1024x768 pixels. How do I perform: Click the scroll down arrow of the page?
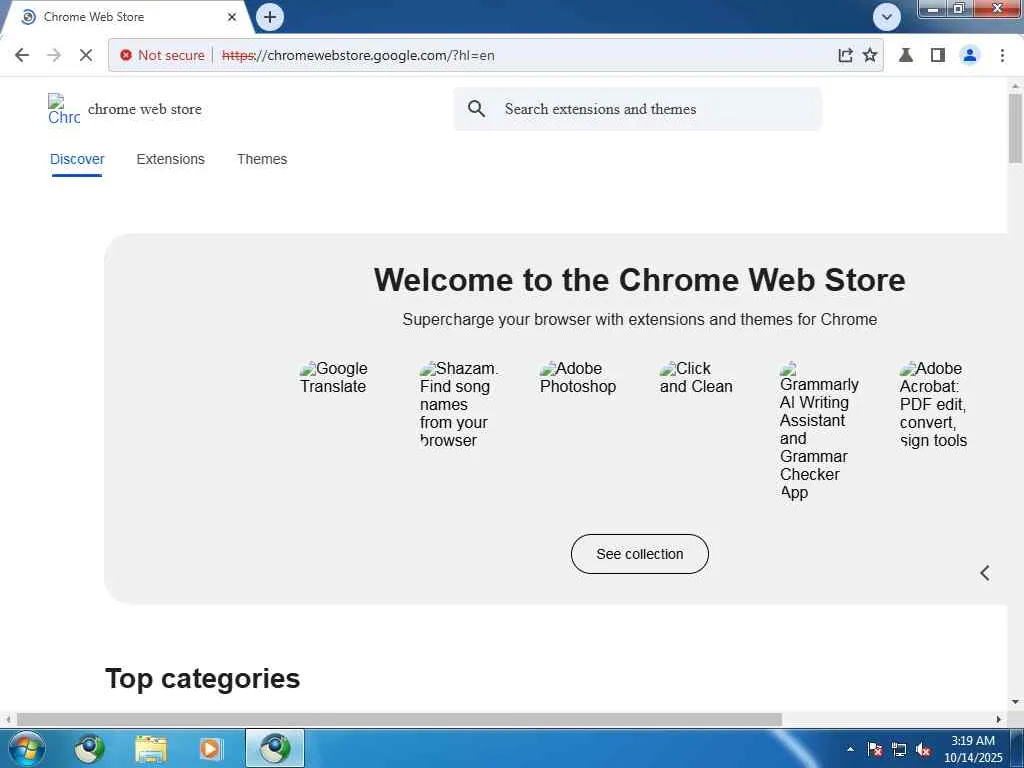click(1015, 703)
